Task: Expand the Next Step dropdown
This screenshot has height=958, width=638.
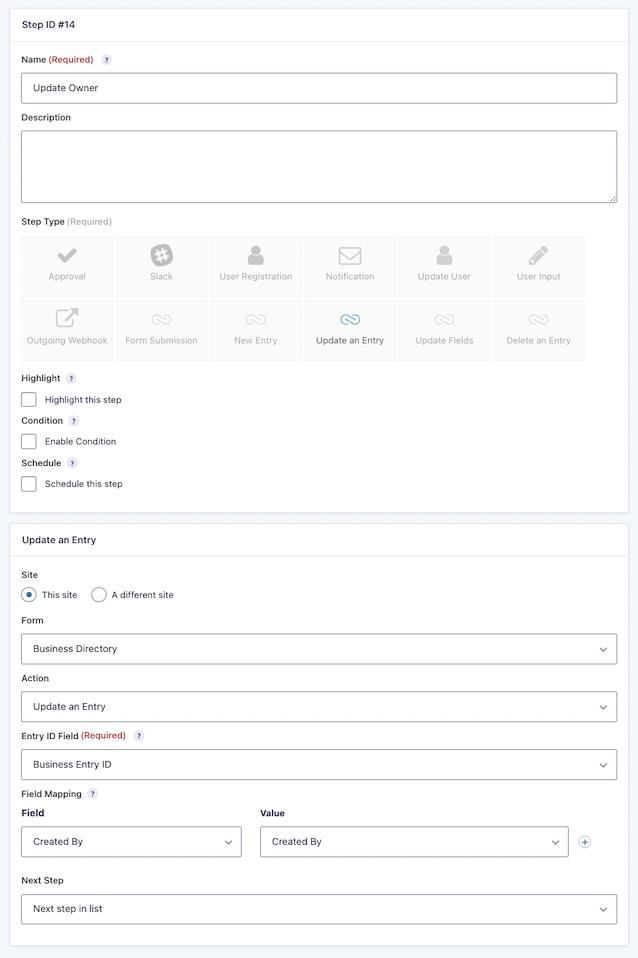Action: (x=318, y=909)
